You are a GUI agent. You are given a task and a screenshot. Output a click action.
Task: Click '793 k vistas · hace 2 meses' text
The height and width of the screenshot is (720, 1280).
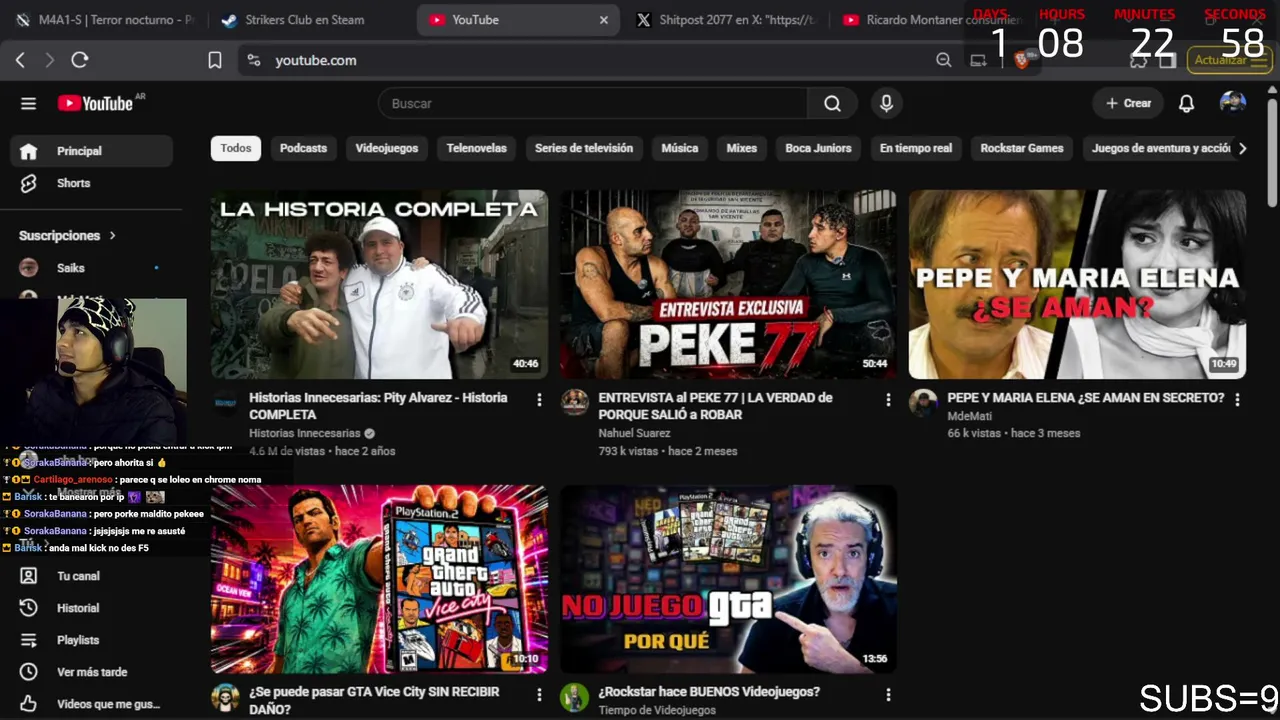[668, 451]
